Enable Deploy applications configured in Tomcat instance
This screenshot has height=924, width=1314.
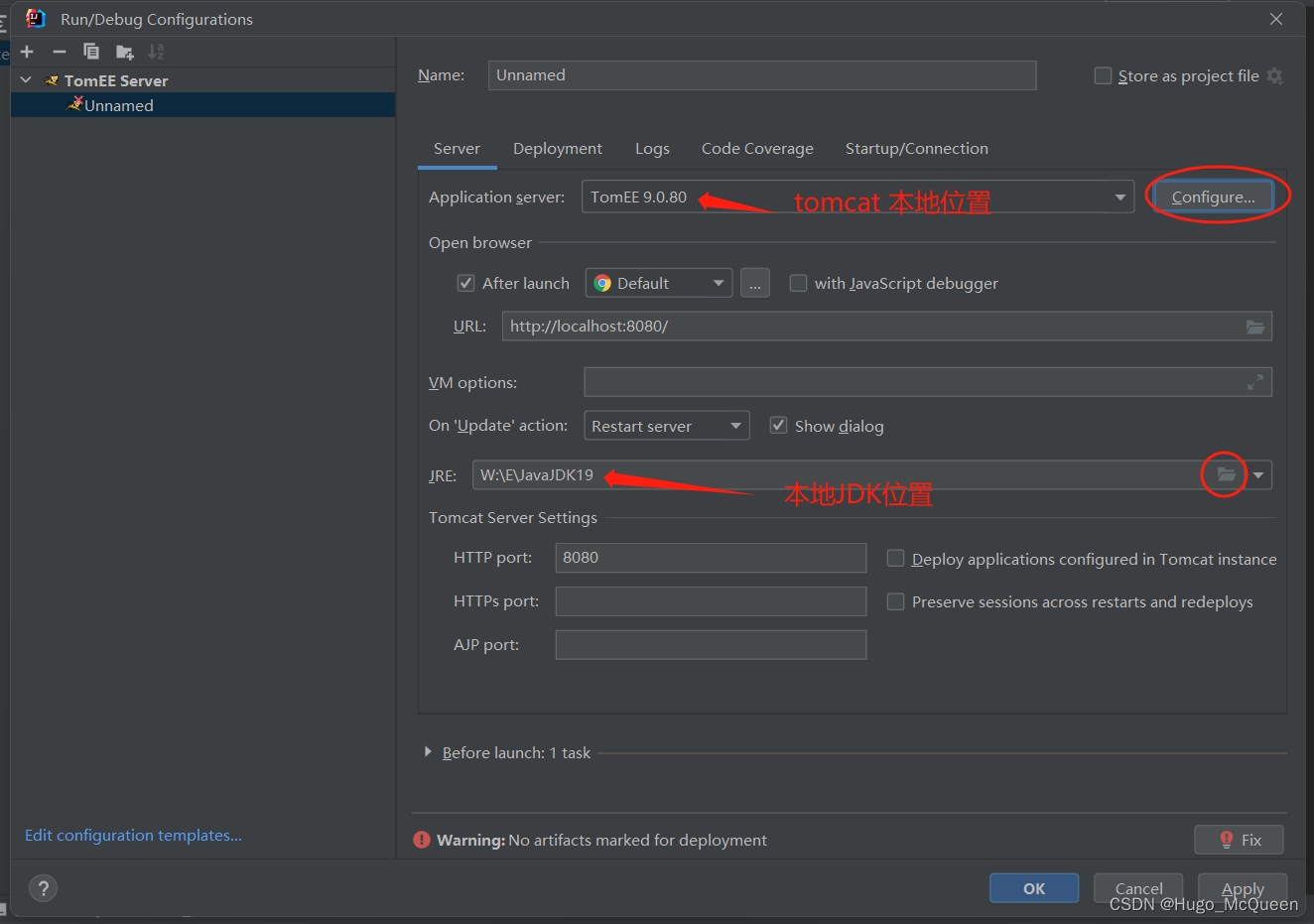click(x=895, y=559)
